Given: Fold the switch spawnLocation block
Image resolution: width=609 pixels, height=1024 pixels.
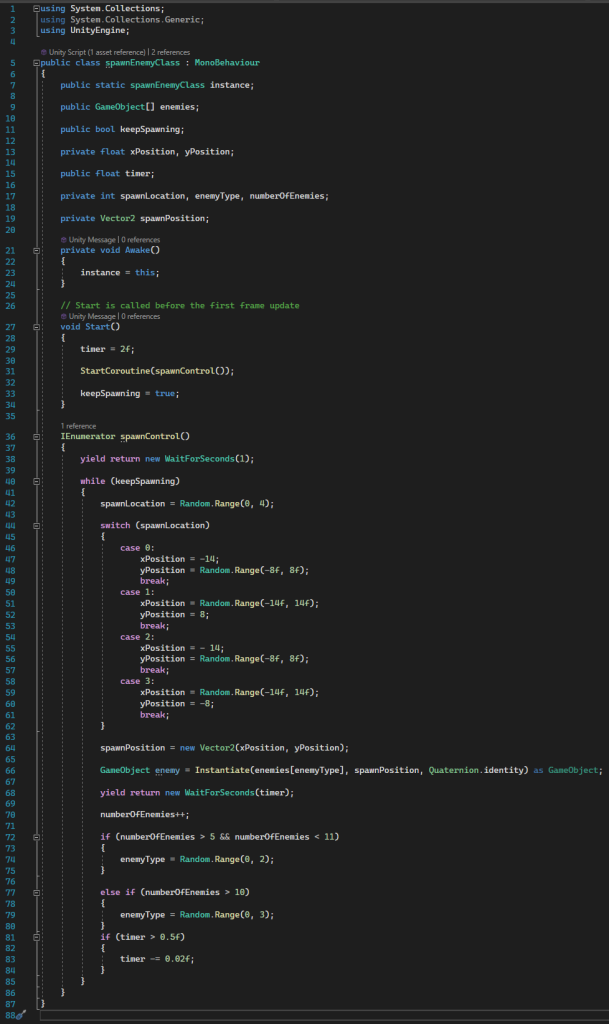Looking at the screenshot, I should tap(36, 525).
